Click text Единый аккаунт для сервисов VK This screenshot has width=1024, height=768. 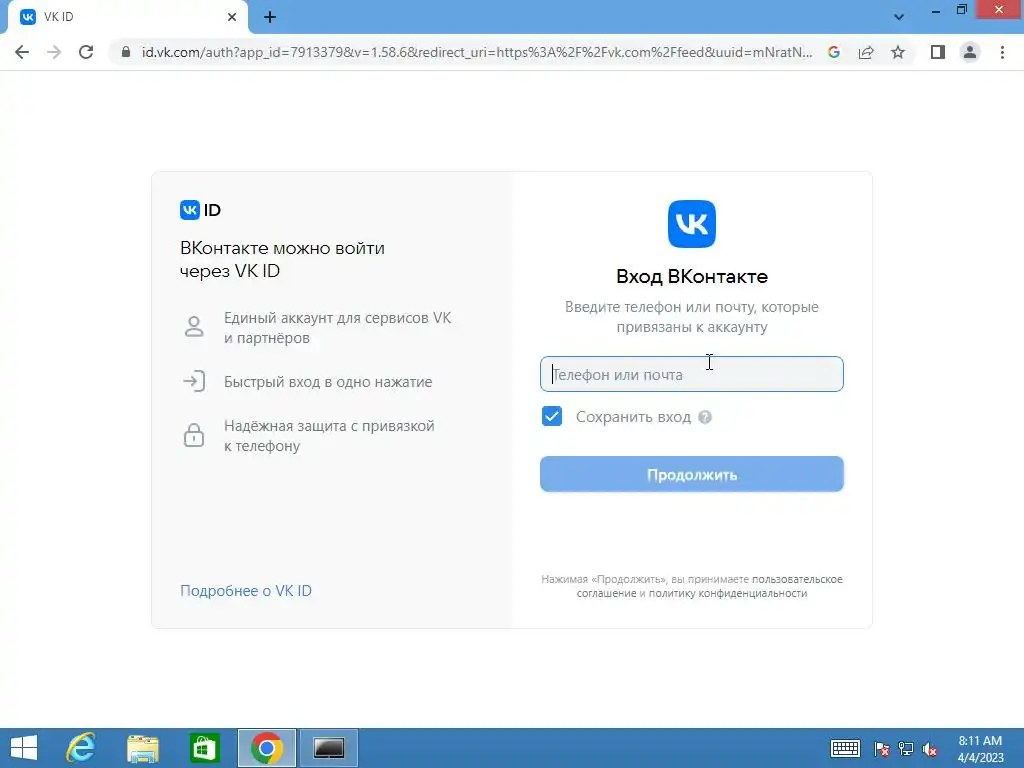pos(338,318)
